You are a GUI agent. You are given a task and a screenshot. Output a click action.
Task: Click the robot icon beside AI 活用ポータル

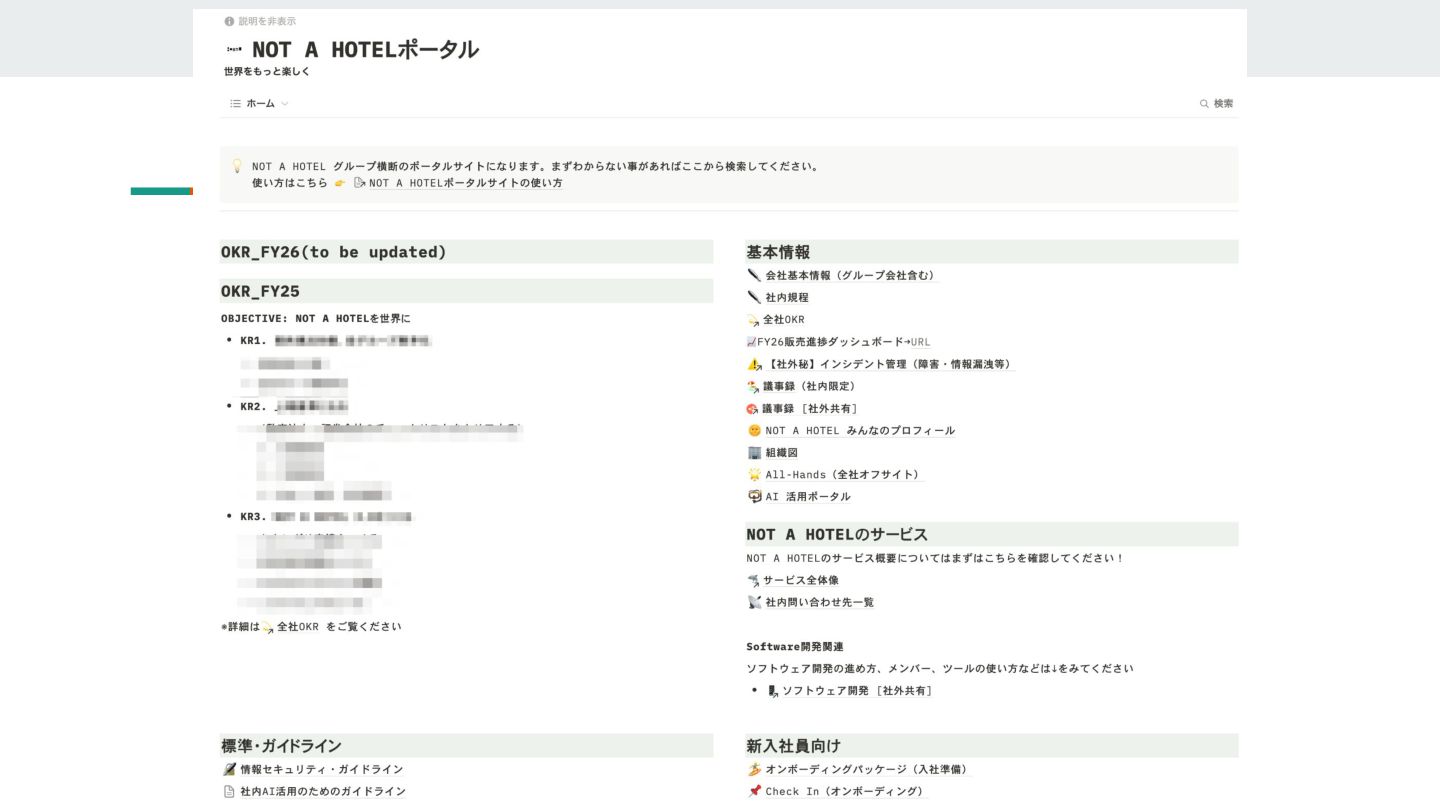754,497
